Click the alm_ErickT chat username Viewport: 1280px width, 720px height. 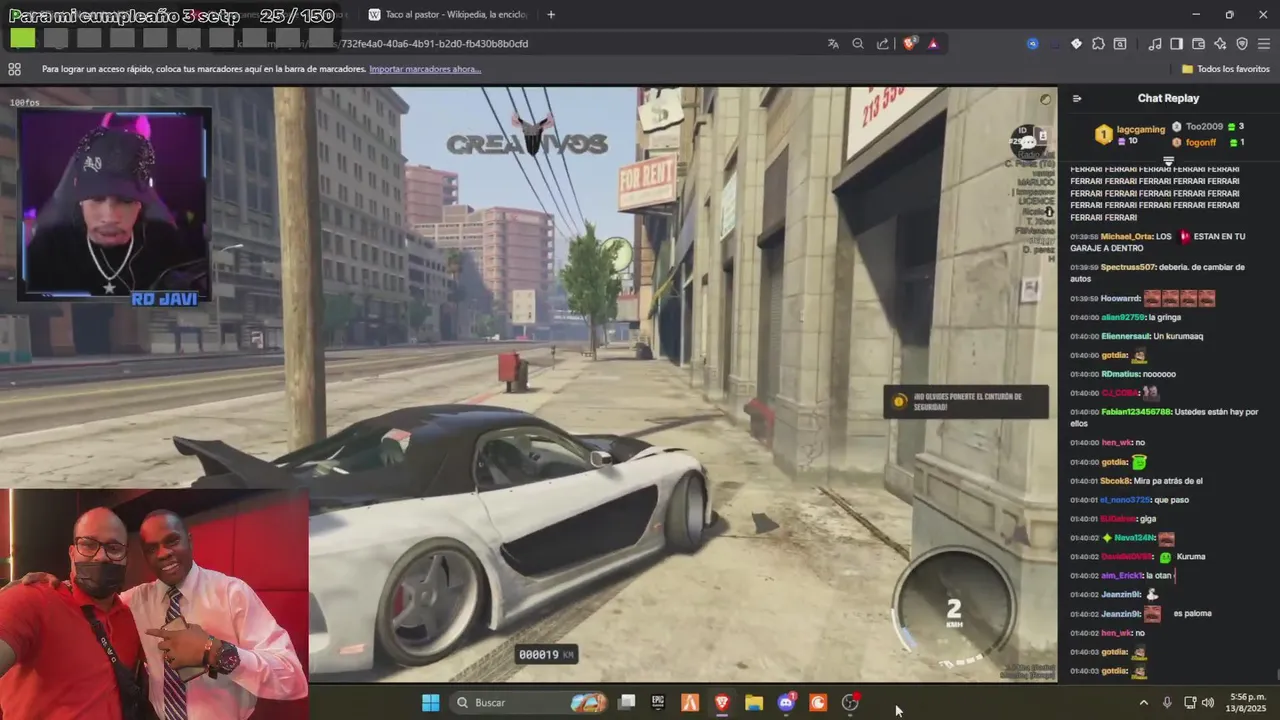click(1121, 576)
